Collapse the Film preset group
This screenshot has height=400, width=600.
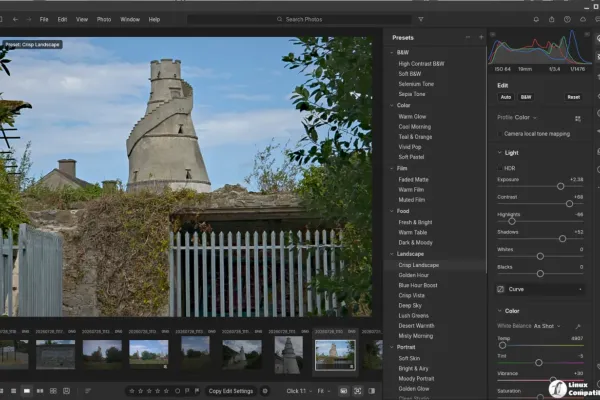(x=391, y=168)
